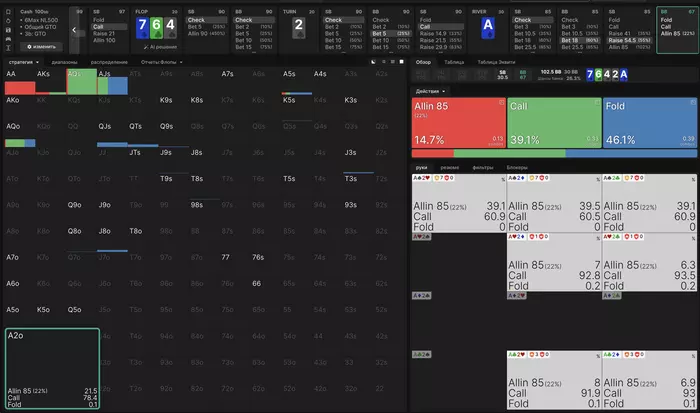Choose Raise 21 in first SB column
Image resolution: width=700 pixels, height=413 pixels.
pyautogui.click(x=104, y=33)
